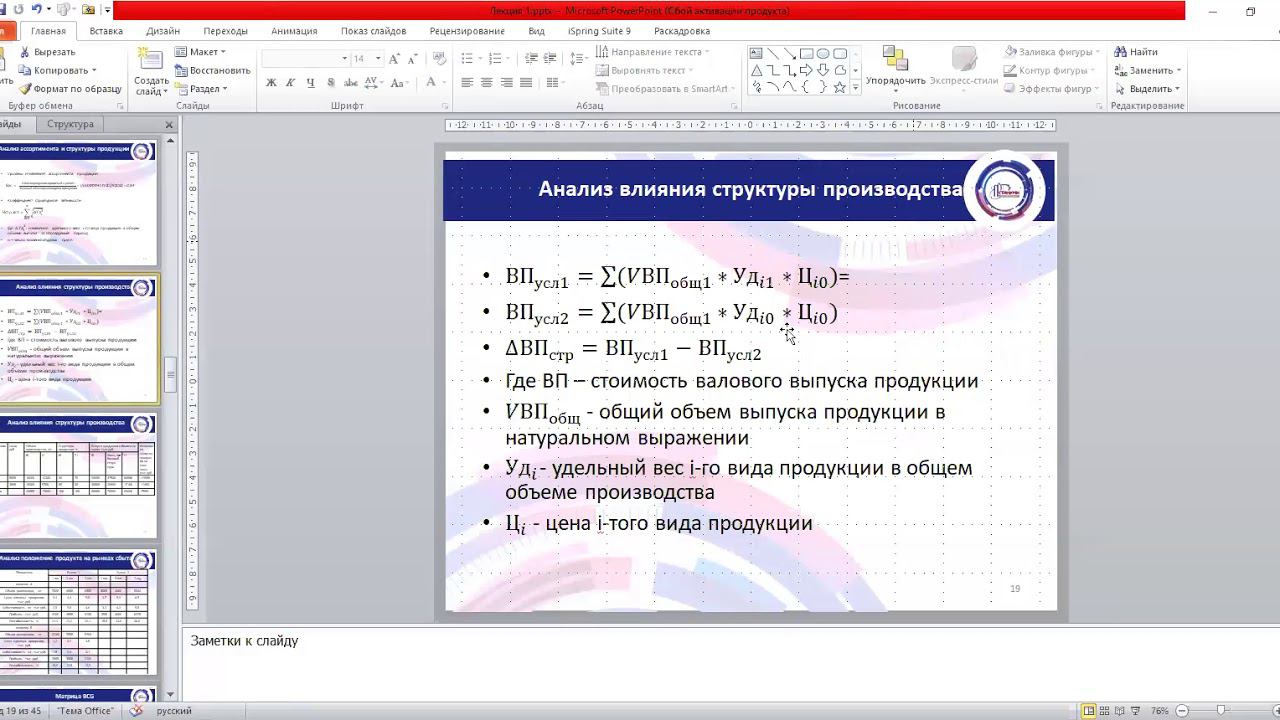Click Format Painter (Формат по образцу)
1280x720 pixels.
pos(69,89)
